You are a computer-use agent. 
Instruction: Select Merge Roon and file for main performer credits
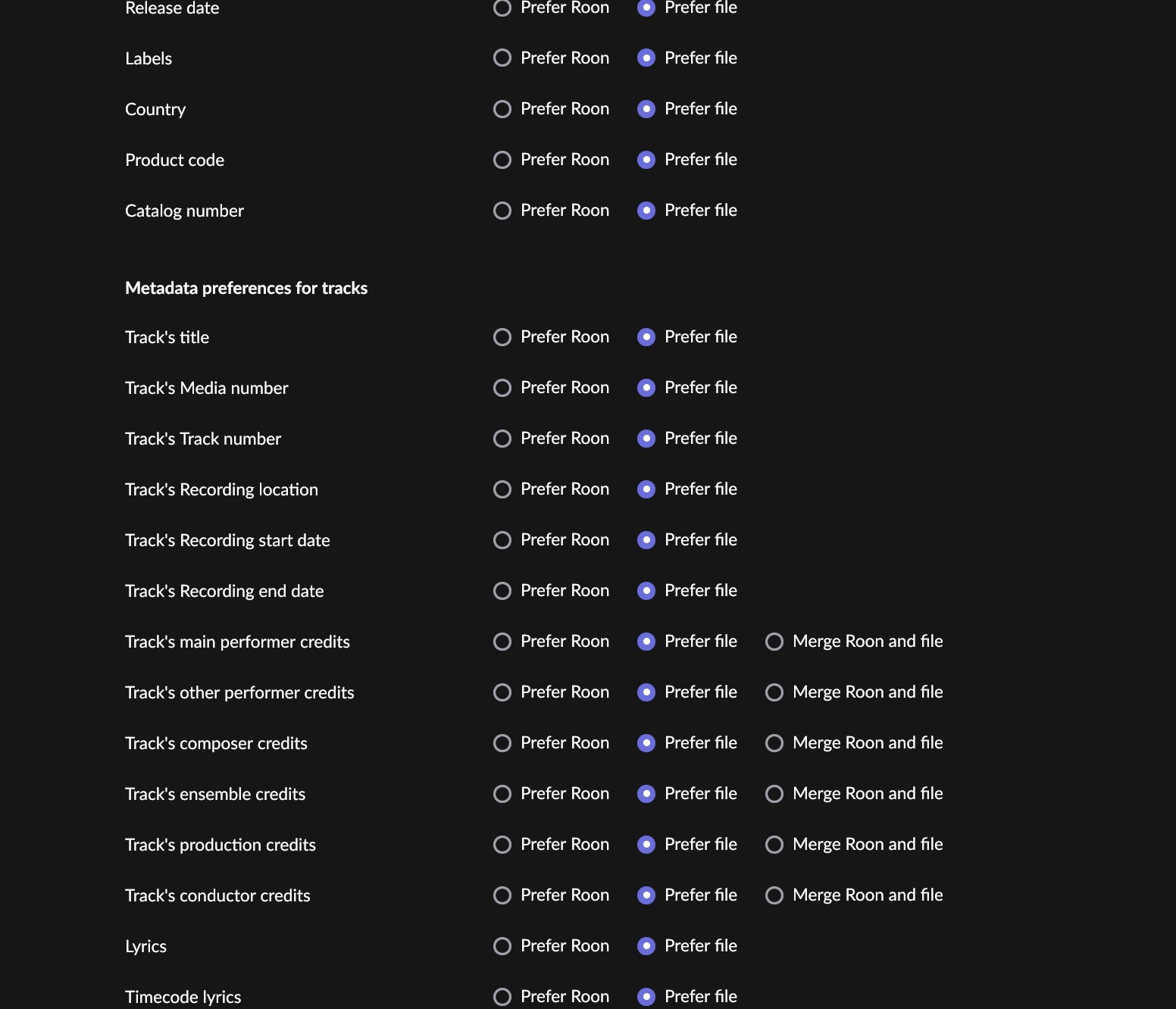point(774,642)
